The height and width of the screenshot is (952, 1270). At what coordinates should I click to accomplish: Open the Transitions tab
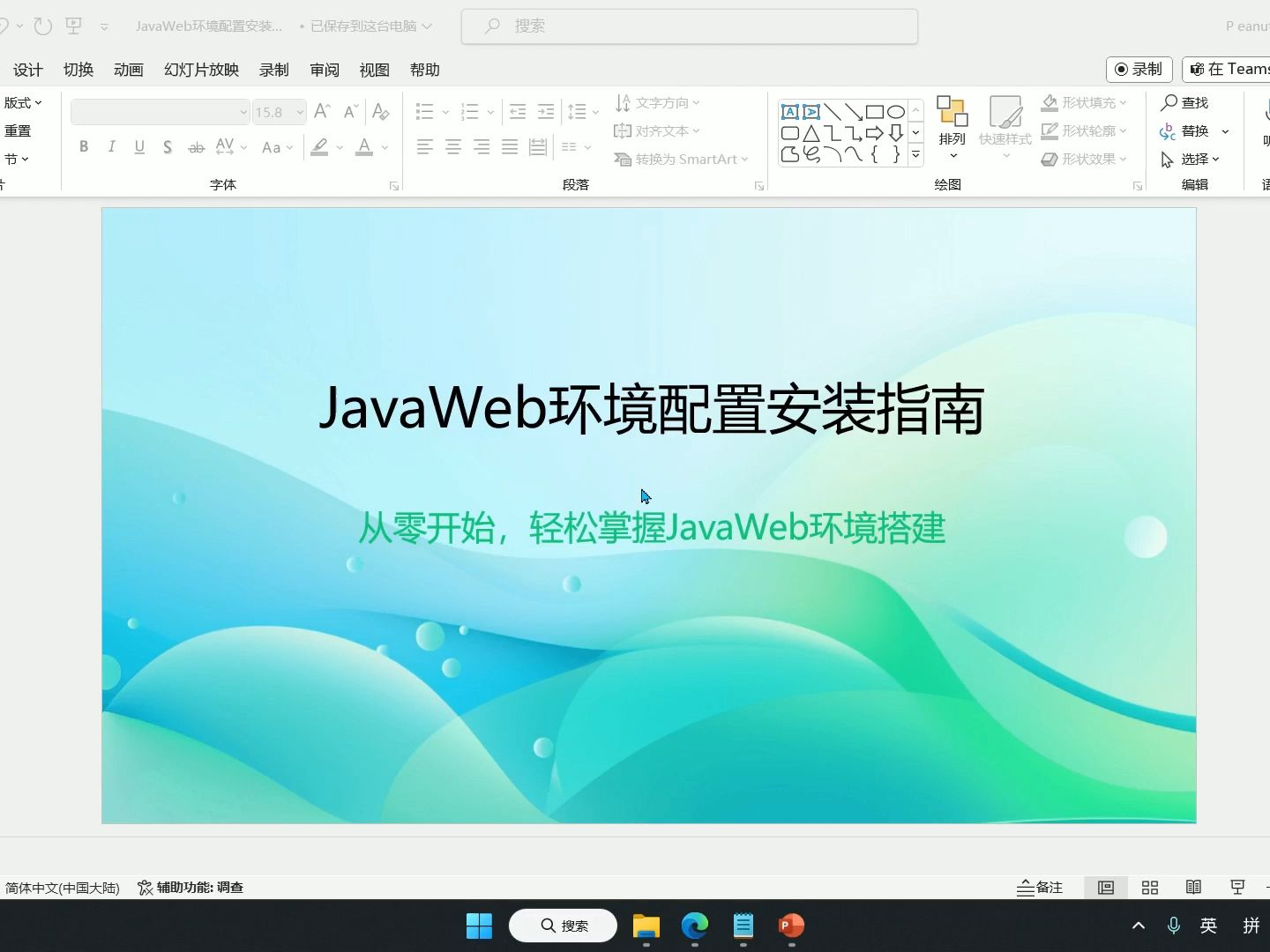tap(78, 70)
